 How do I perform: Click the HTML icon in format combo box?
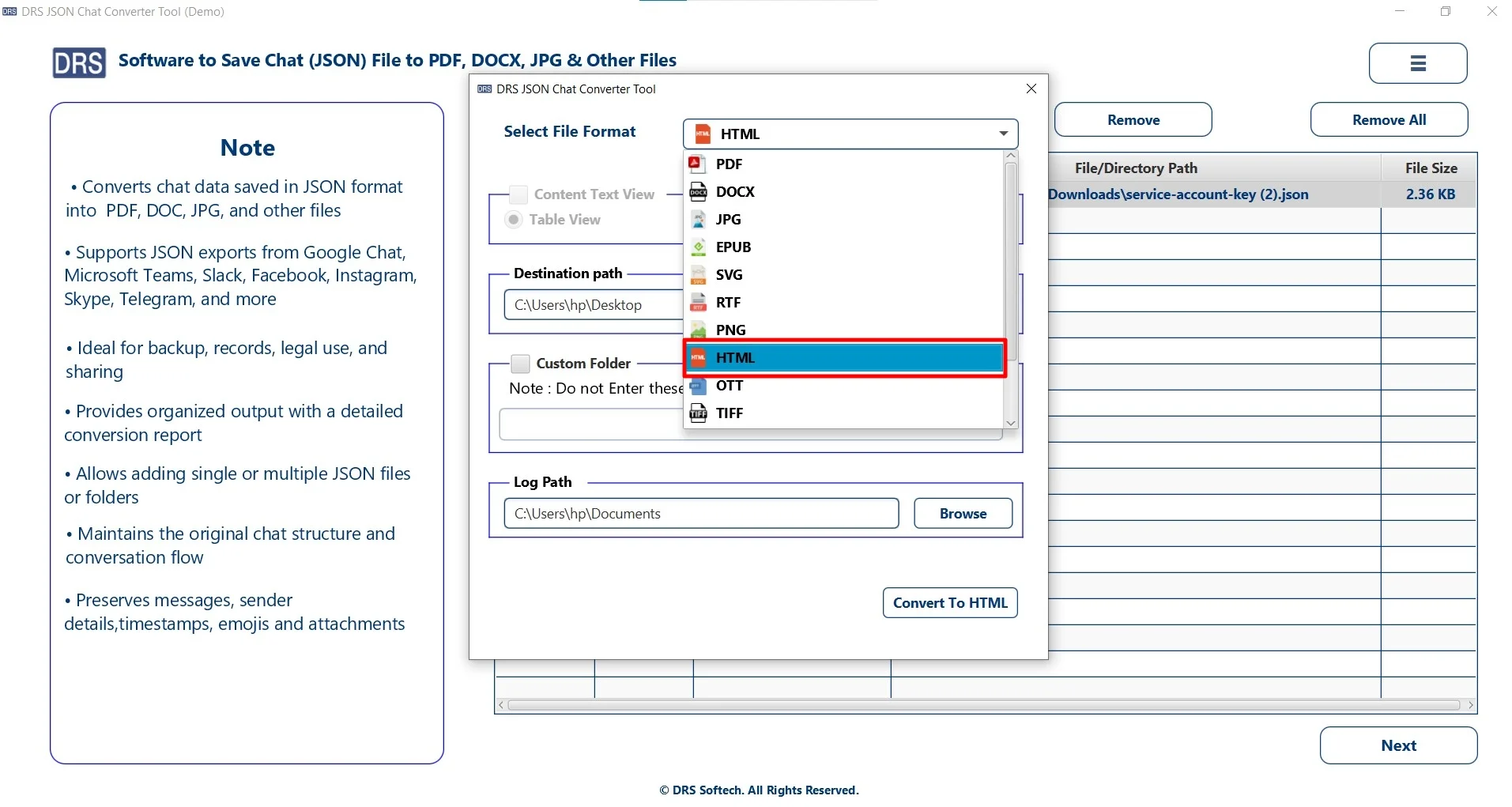click(x=703, y=134)
